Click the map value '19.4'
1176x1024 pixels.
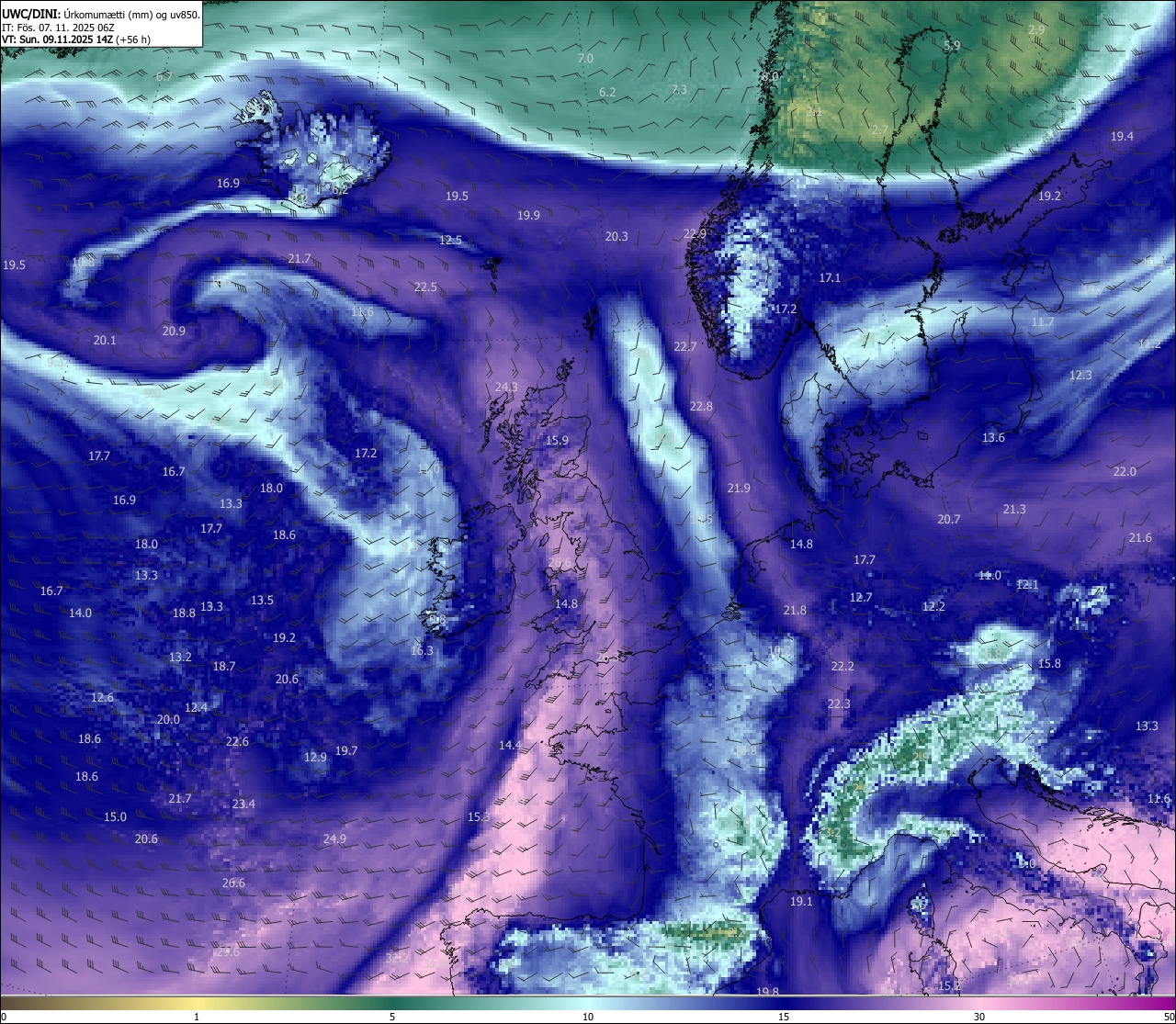point(1122,136)
